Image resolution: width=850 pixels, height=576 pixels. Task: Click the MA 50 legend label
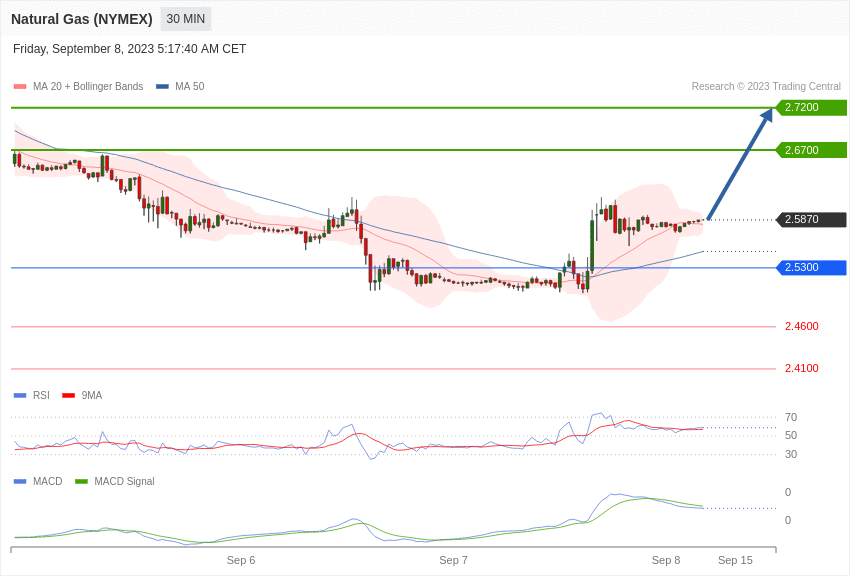[189, 86]
